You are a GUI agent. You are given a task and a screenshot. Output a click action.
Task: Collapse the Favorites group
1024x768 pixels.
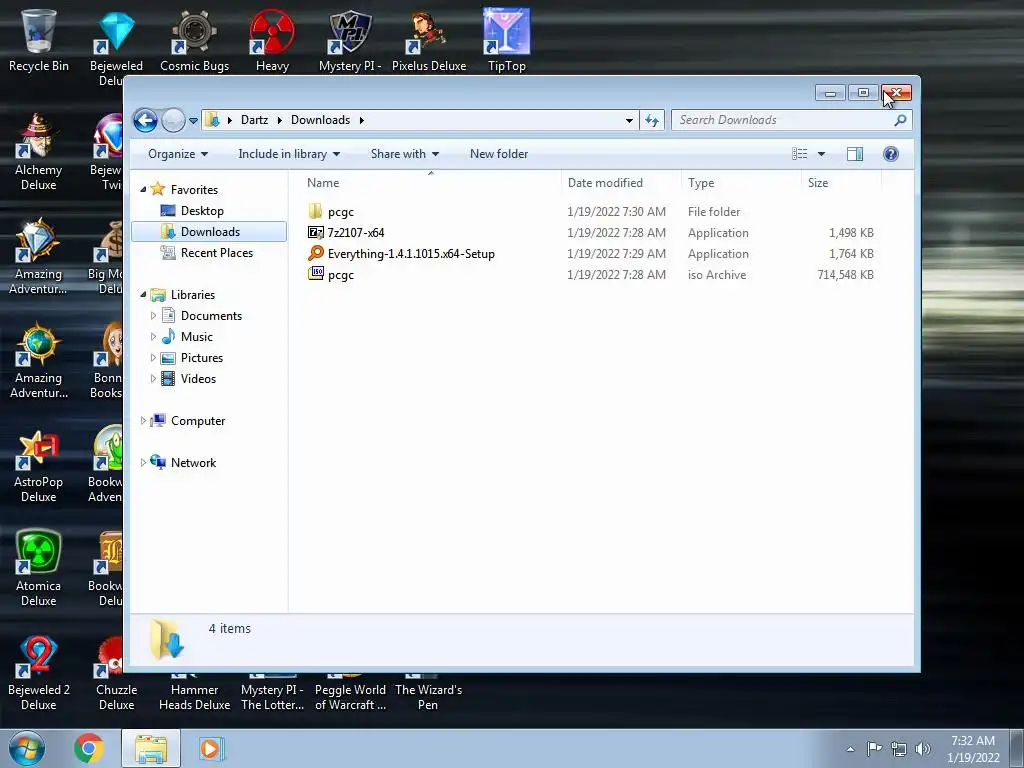(143, 189)
